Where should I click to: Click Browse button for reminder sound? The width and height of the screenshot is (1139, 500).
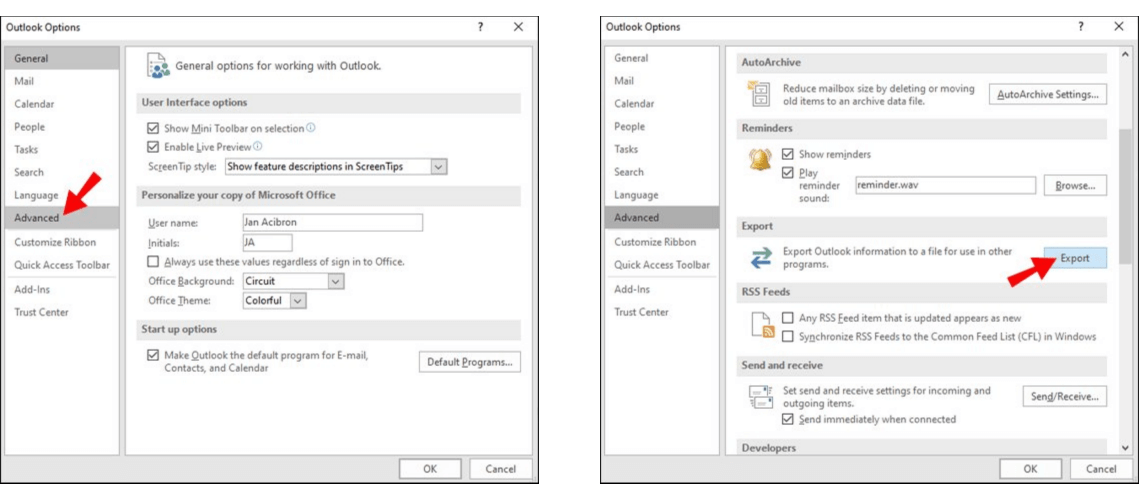coord(1075,185)
